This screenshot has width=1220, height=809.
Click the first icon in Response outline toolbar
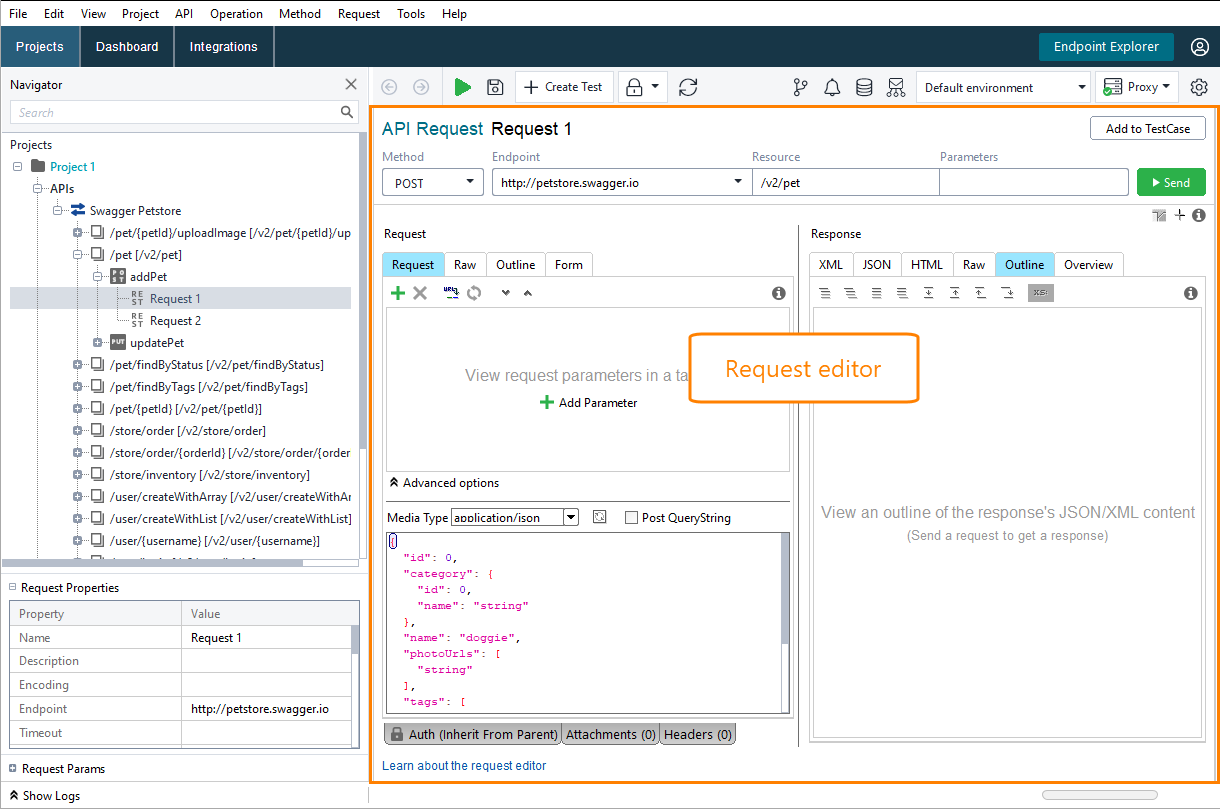[825, 293]
